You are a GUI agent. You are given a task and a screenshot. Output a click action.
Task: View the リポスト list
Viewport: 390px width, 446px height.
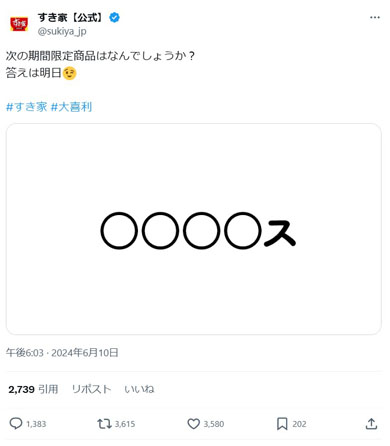point(91,389)
